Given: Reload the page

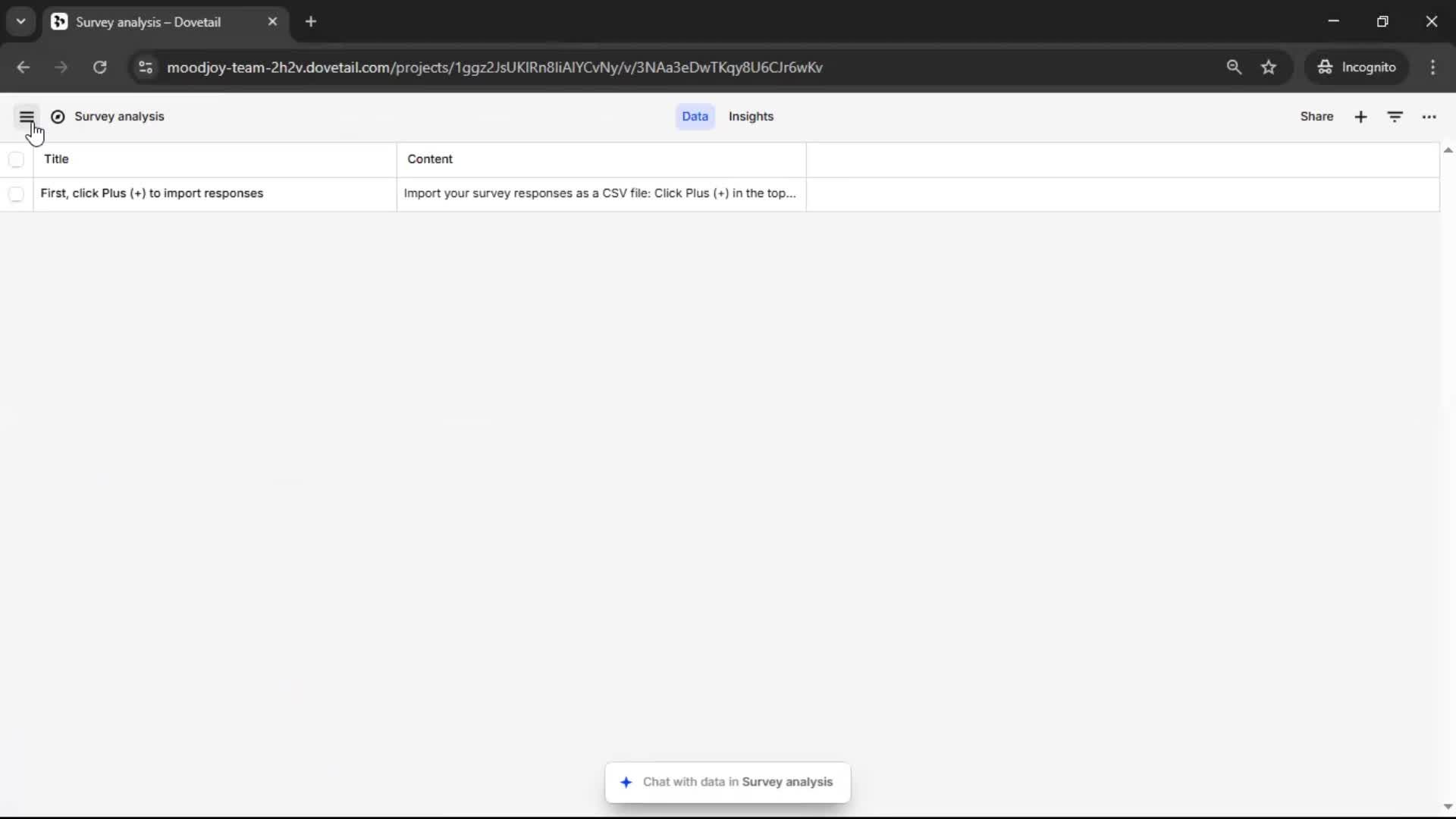Looking at the screenshot, I should click(x=99, y=67).
